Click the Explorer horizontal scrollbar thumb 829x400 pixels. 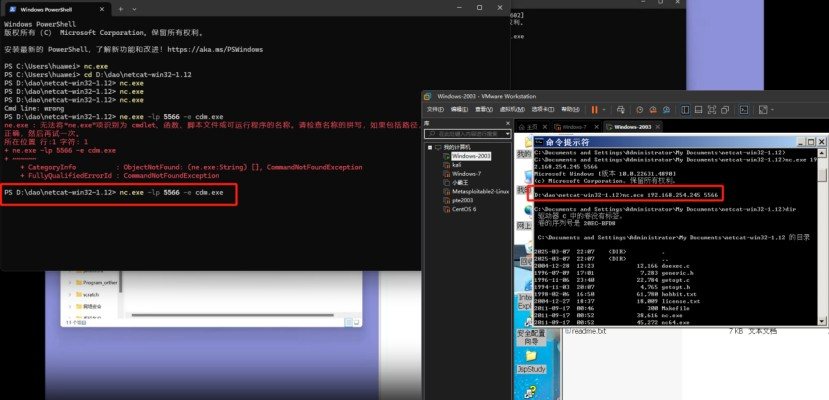pyautogui.click(x=233, y=315)
